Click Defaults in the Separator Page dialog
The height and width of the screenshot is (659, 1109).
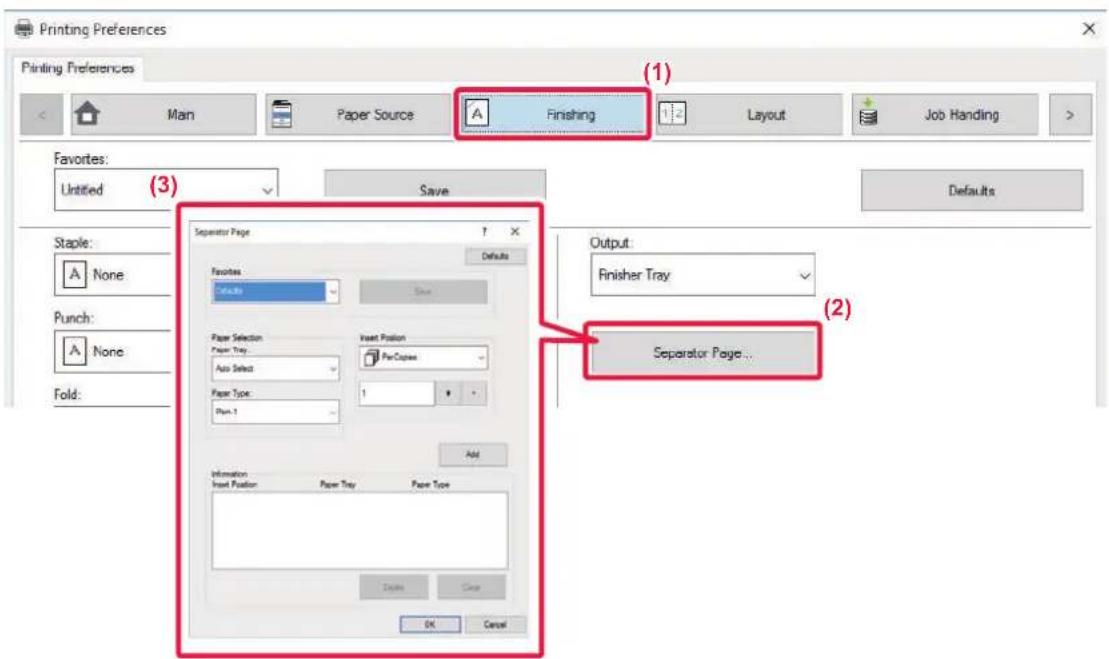(495, 256)
